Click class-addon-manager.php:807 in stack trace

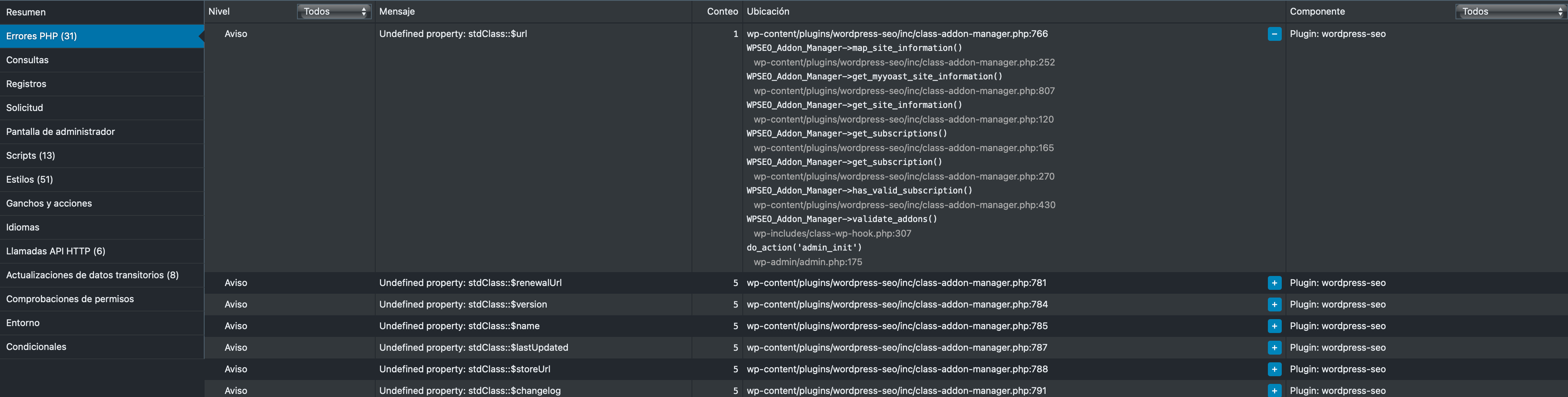click(x=905, y=91)
